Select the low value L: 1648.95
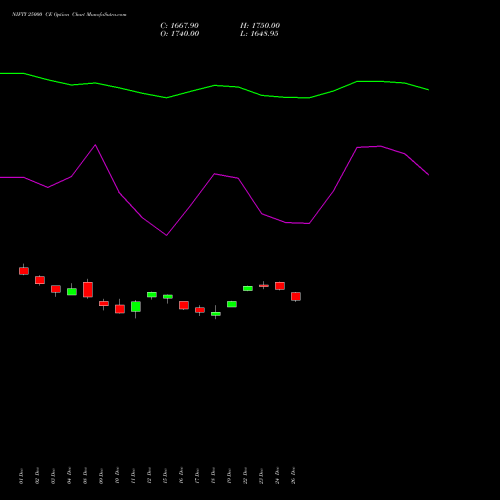This screenshot has height=500, width=500. [x=259, y=34]
